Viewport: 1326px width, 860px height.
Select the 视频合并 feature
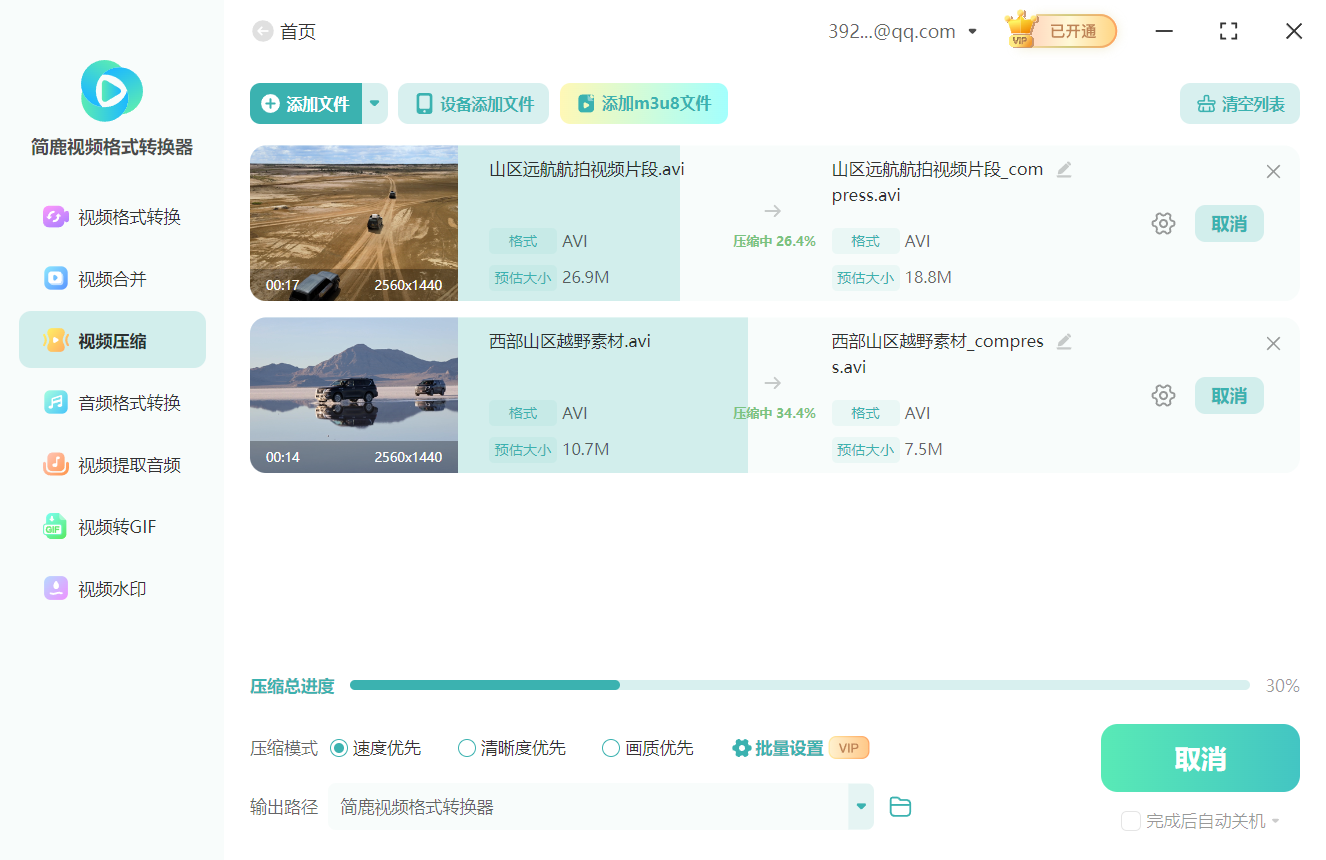pyautogui.click(x=111, y=277)
